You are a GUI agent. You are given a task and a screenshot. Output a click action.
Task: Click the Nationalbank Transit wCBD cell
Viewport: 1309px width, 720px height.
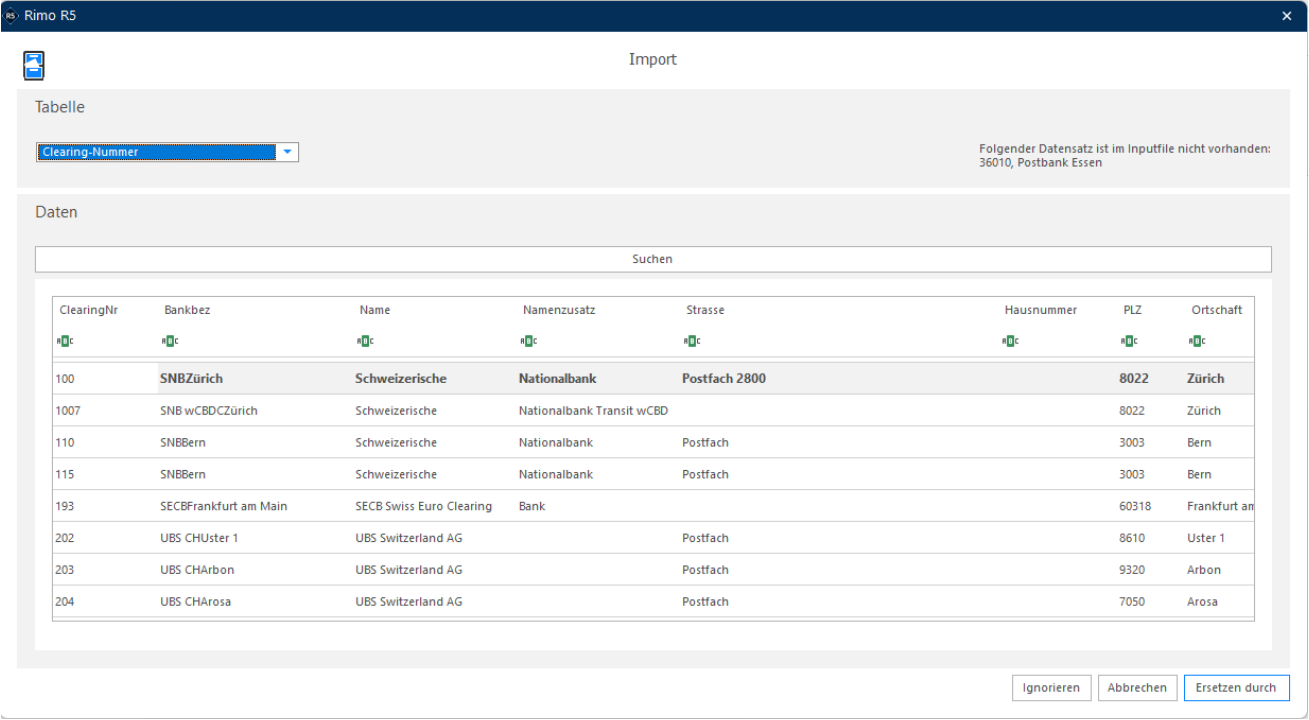[593, 411]
